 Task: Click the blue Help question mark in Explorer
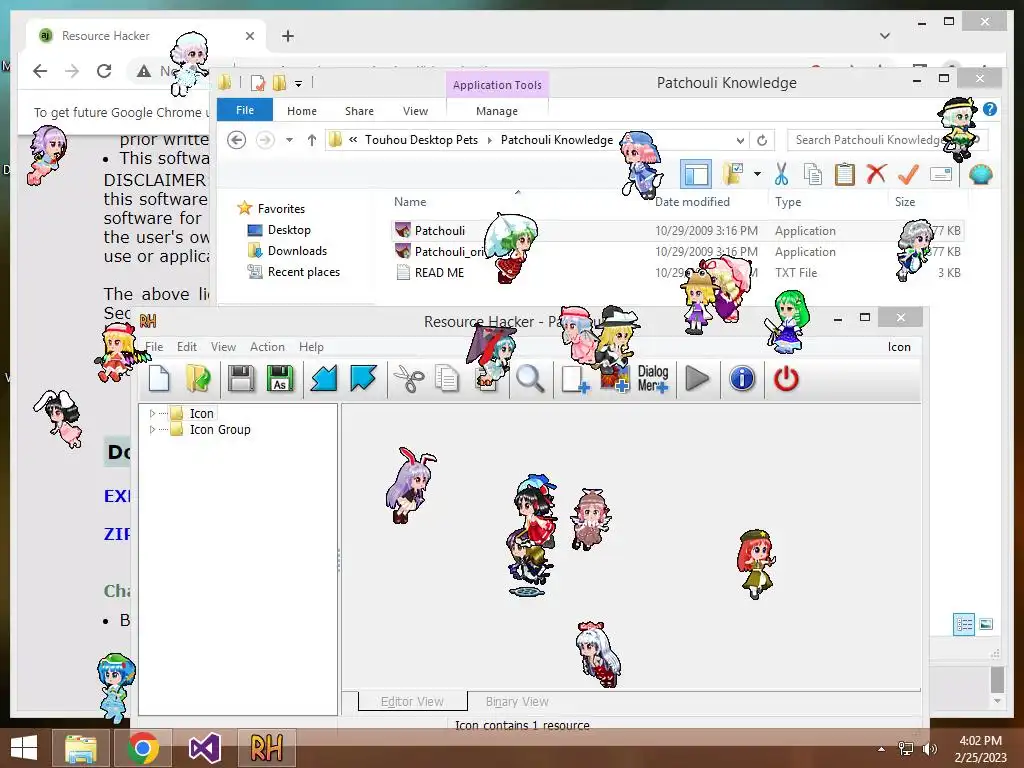(990, 109)
